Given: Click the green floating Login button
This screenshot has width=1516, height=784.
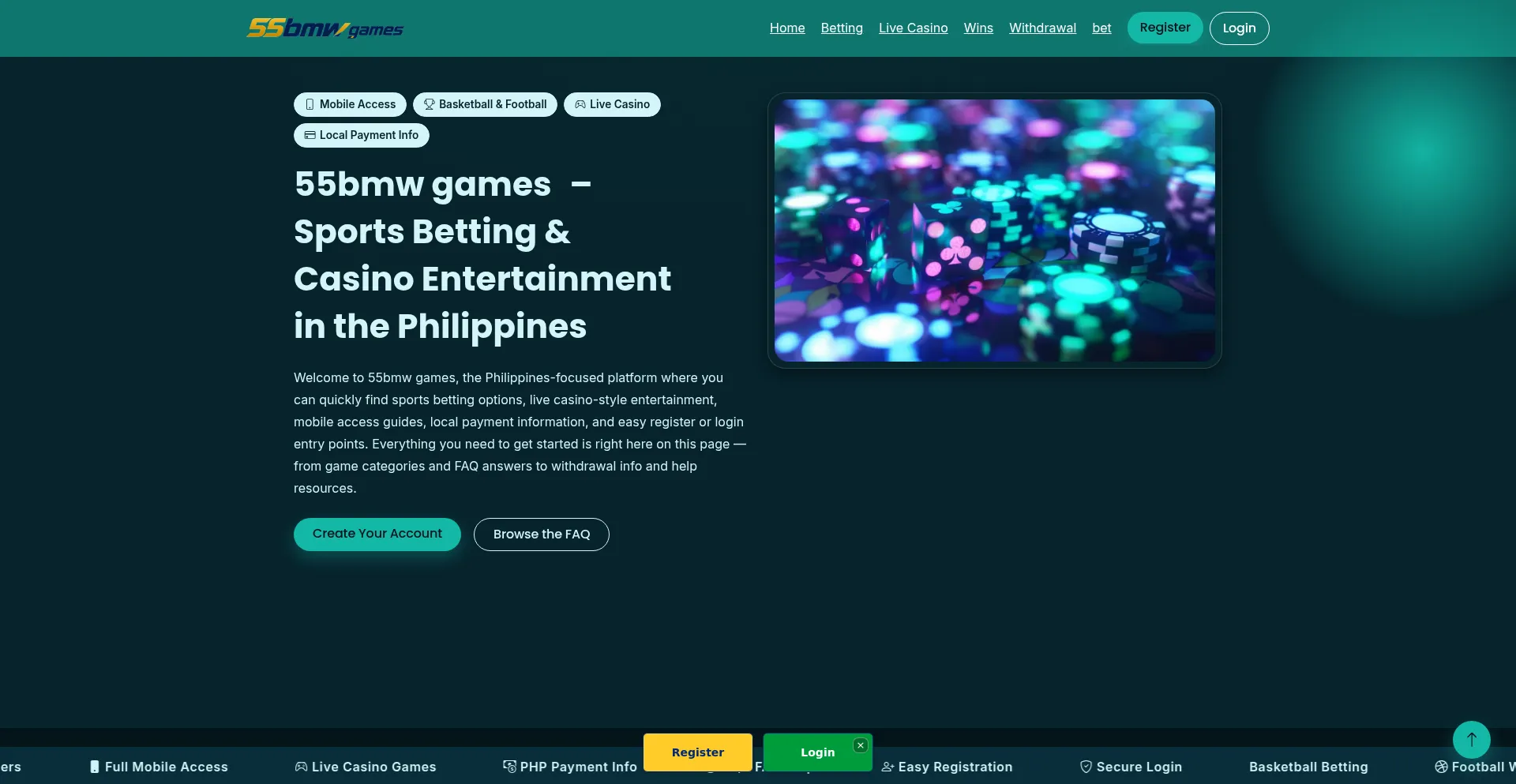Looking at the screenshot, I should (818, 752).
